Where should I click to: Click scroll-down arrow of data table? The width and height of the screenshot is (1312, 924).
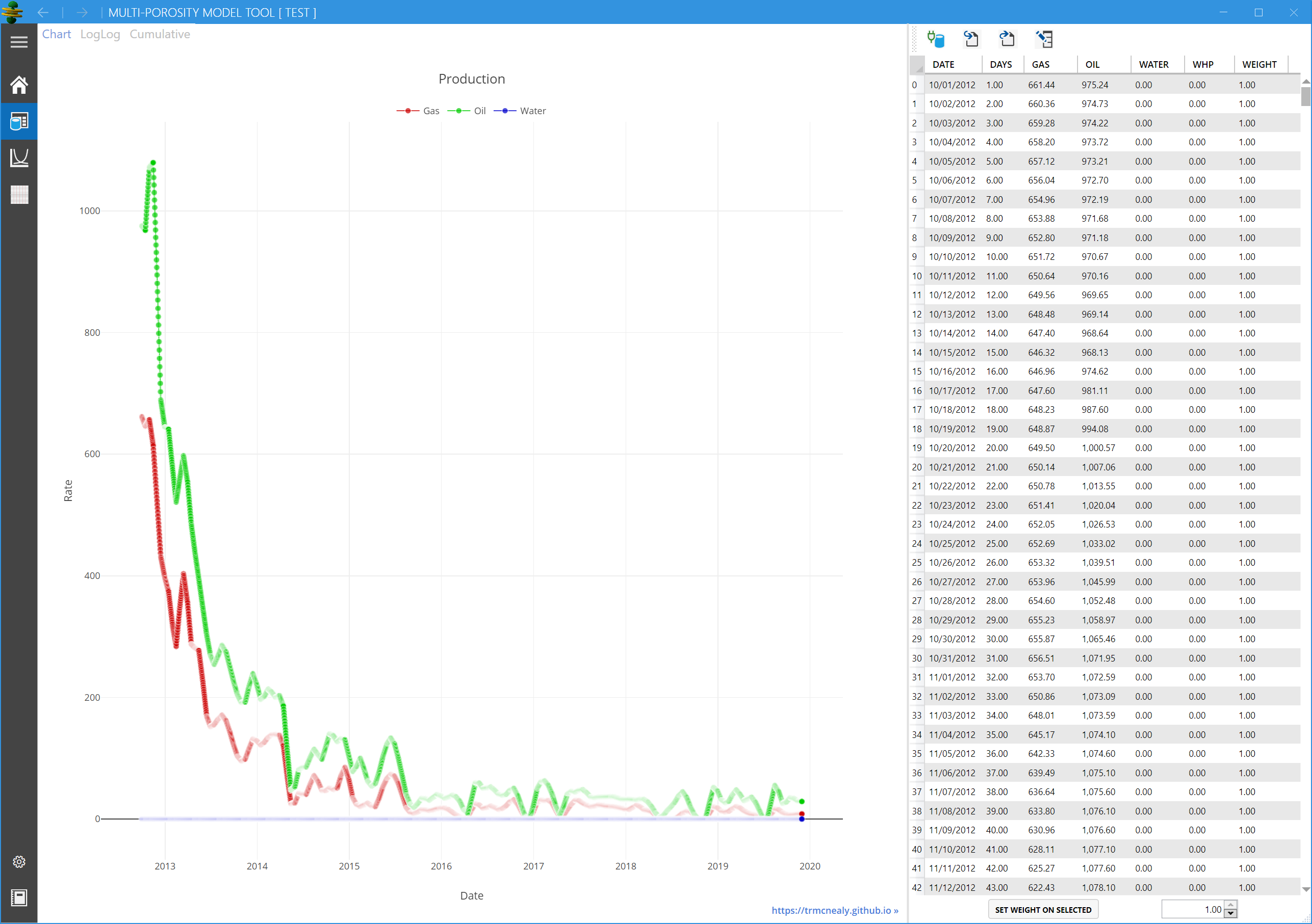(1306, 889)
